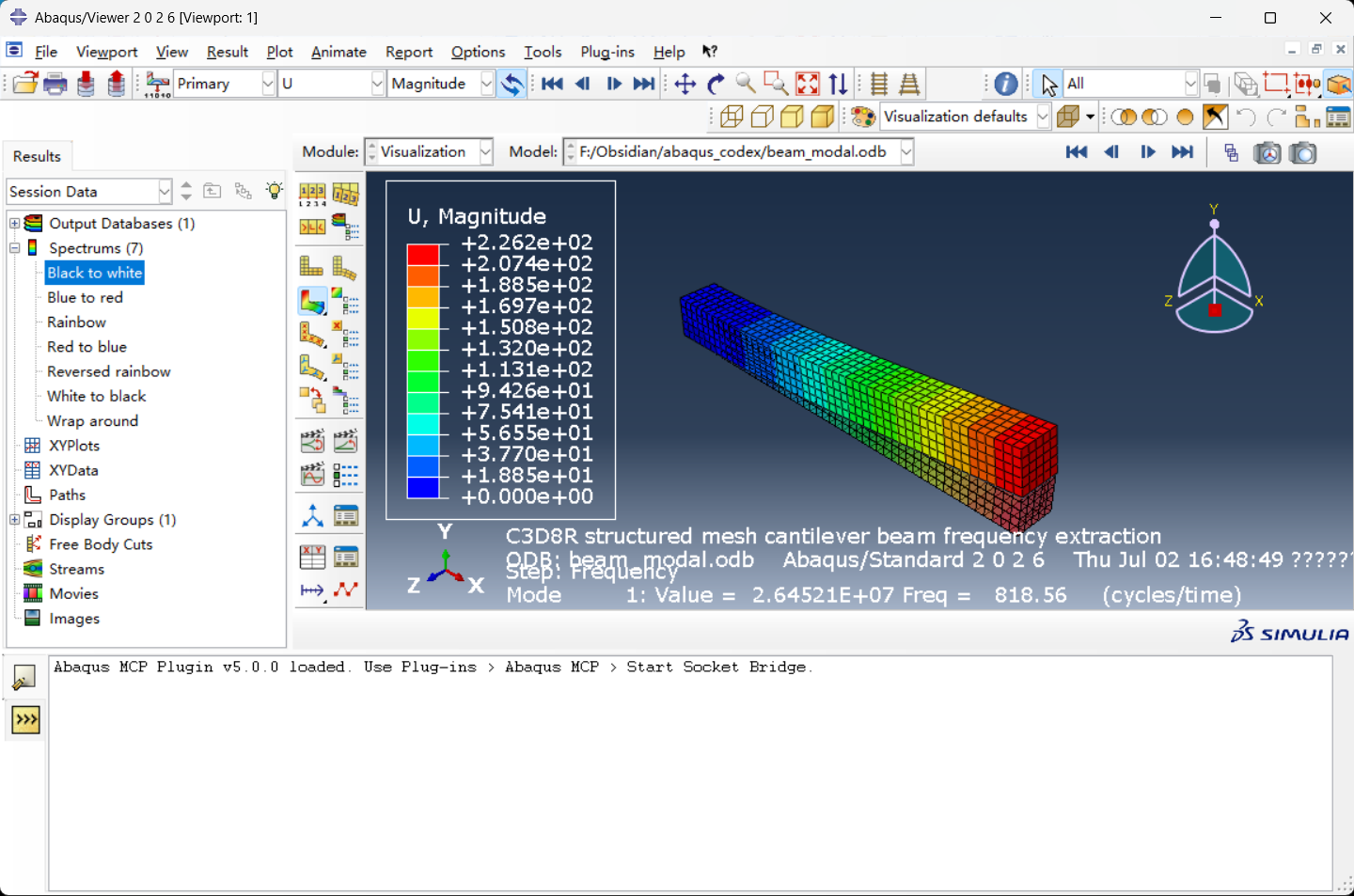The image size is (1354, 896).
Task: Click the Plot Deformed Shape icon
Action: 345,267
